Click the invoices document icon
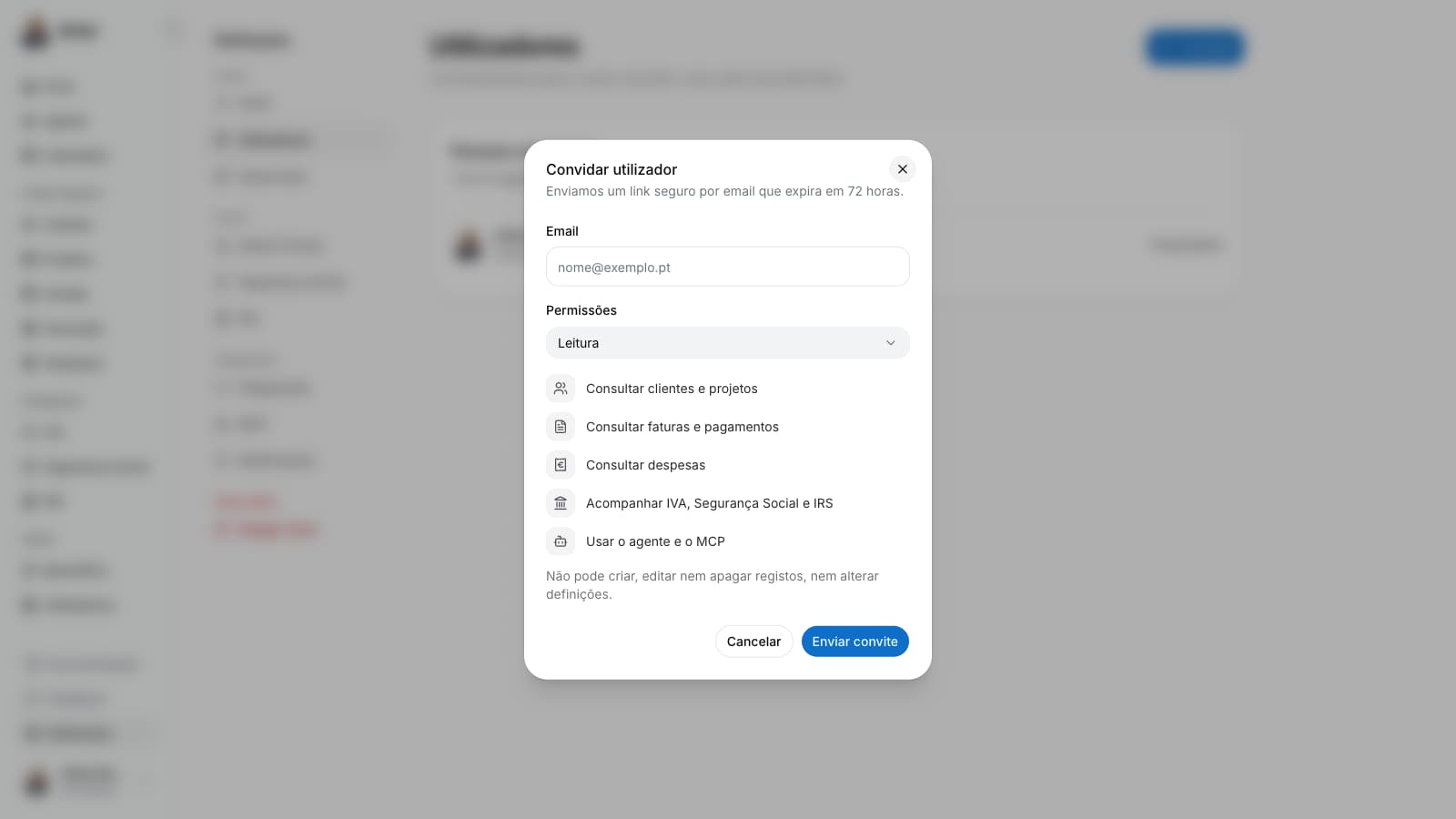The image size is (1456, 819). click(561, 427)
